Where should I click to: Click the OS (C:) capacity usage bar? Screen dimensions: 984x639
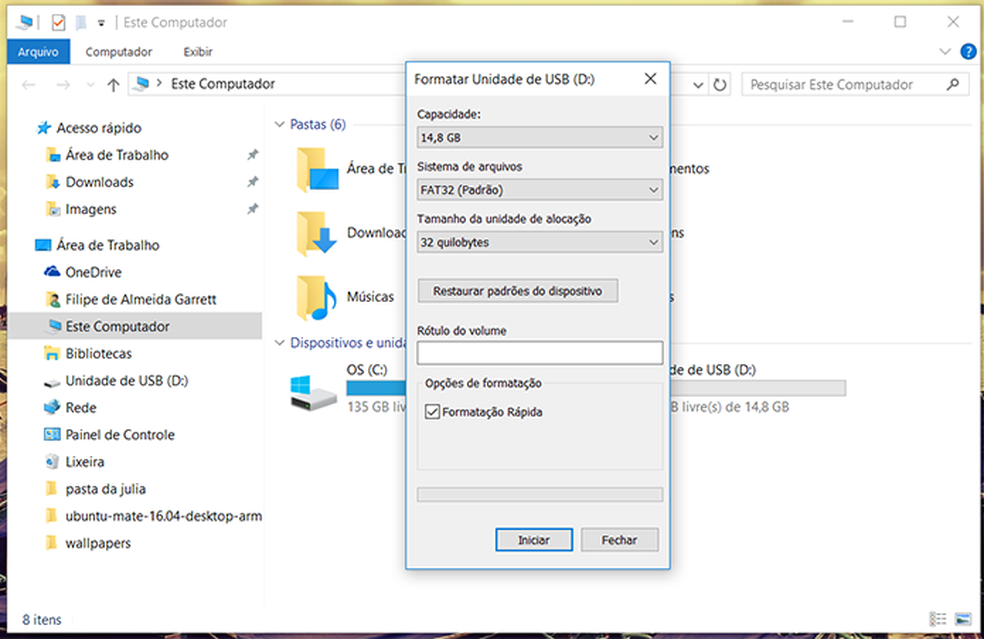pyautogui.click(x=376, y=388)
